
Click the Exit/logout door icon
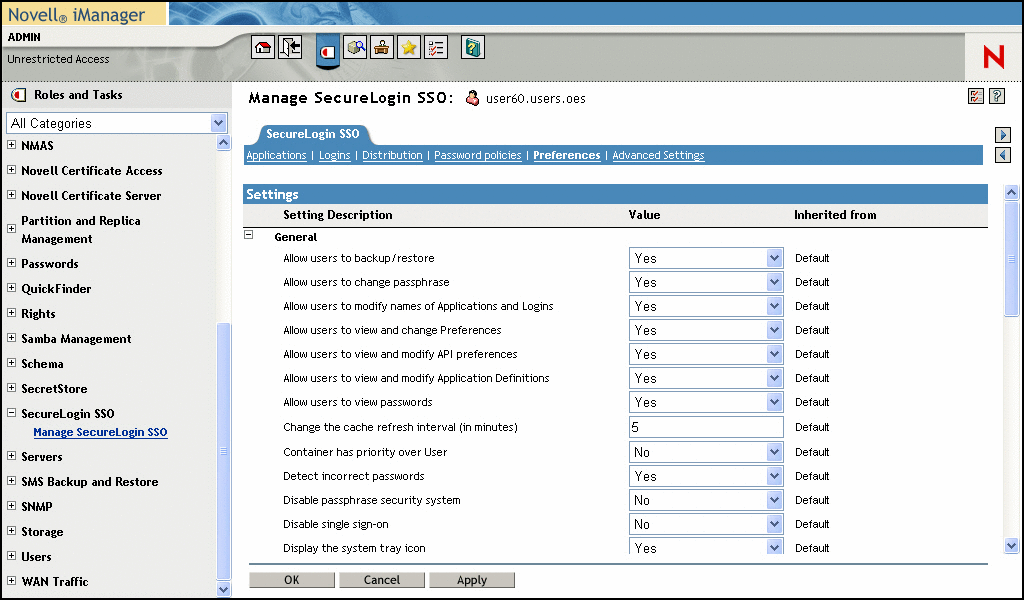(290, 47)
